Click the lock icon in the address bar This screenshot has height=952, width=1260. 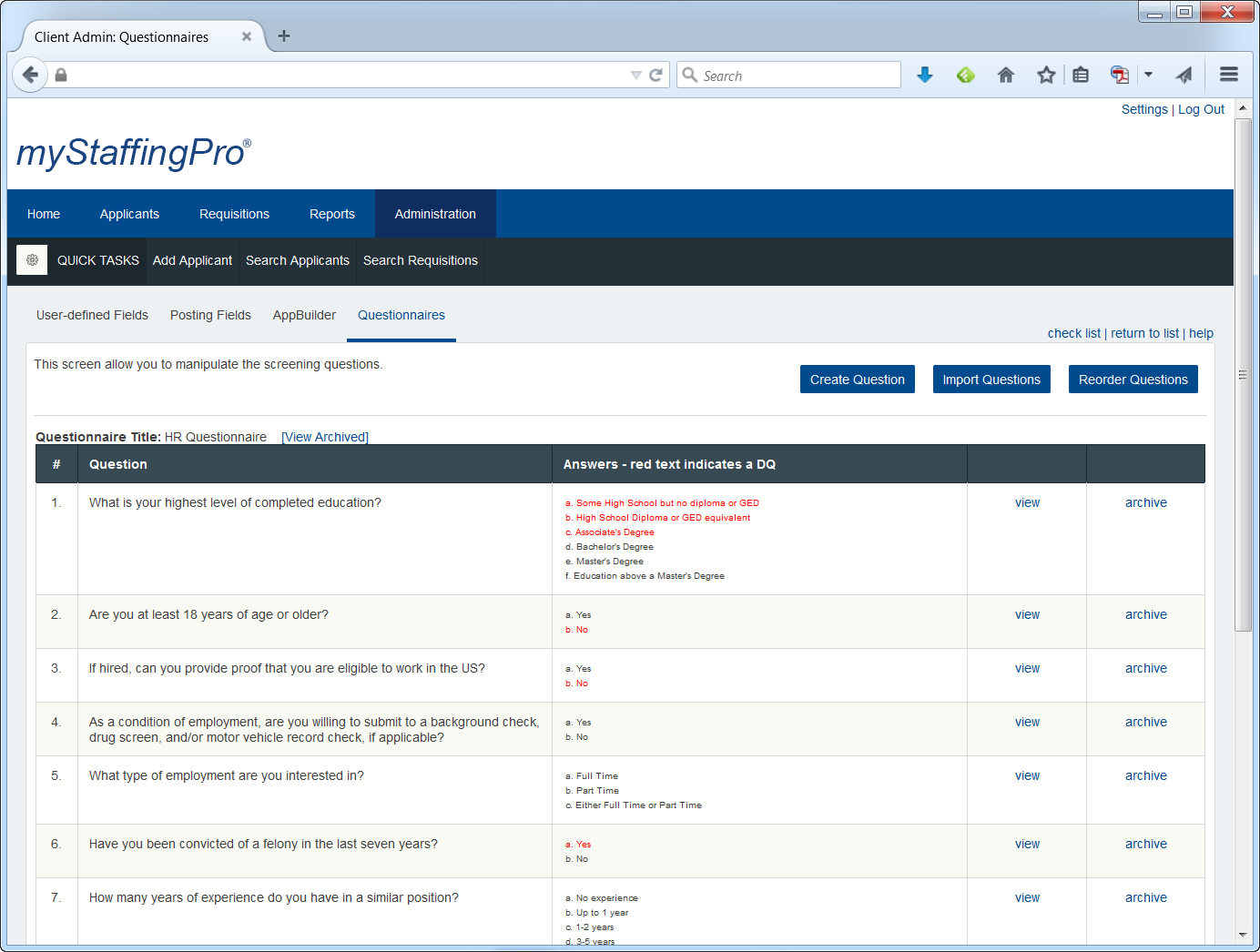pos(60,75)
